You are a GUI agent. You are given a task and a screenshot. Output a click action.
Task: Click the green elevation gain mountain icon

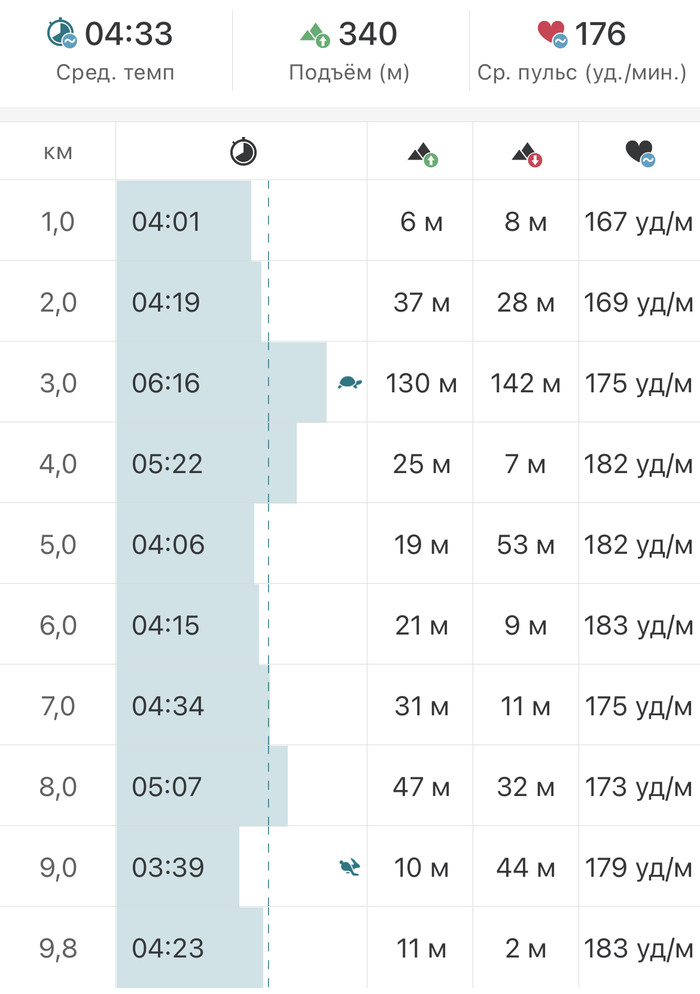[x=316, y=35]
